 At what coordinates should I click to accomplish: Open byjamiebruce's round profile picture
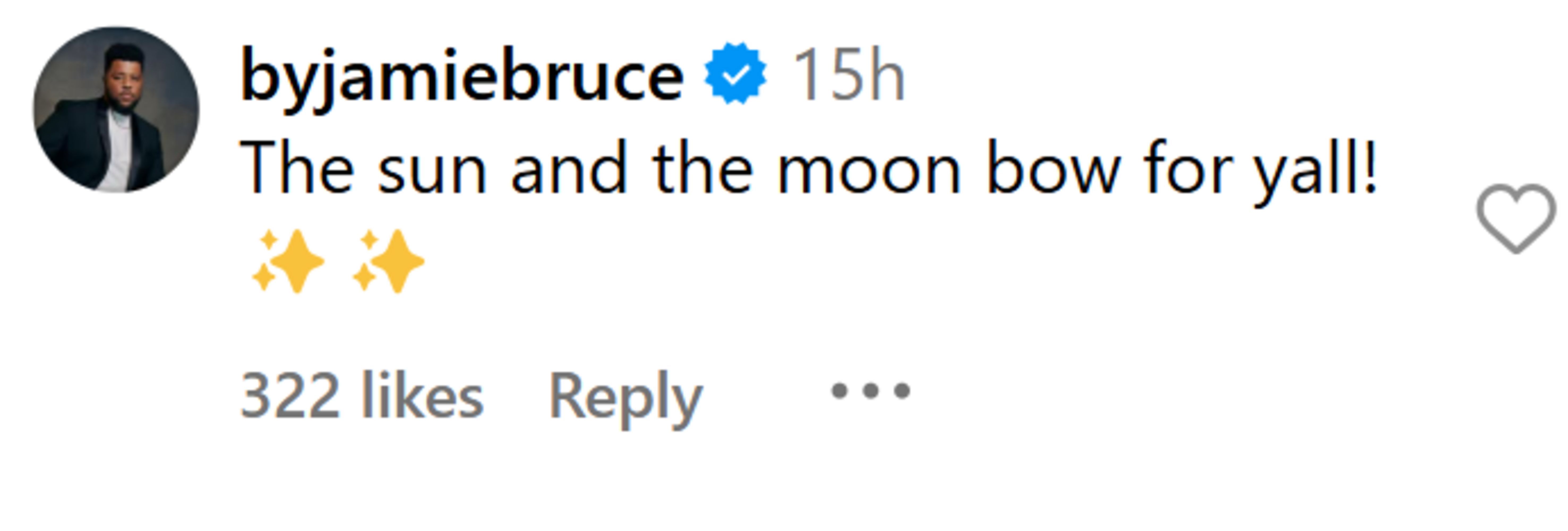click(116, 110)
